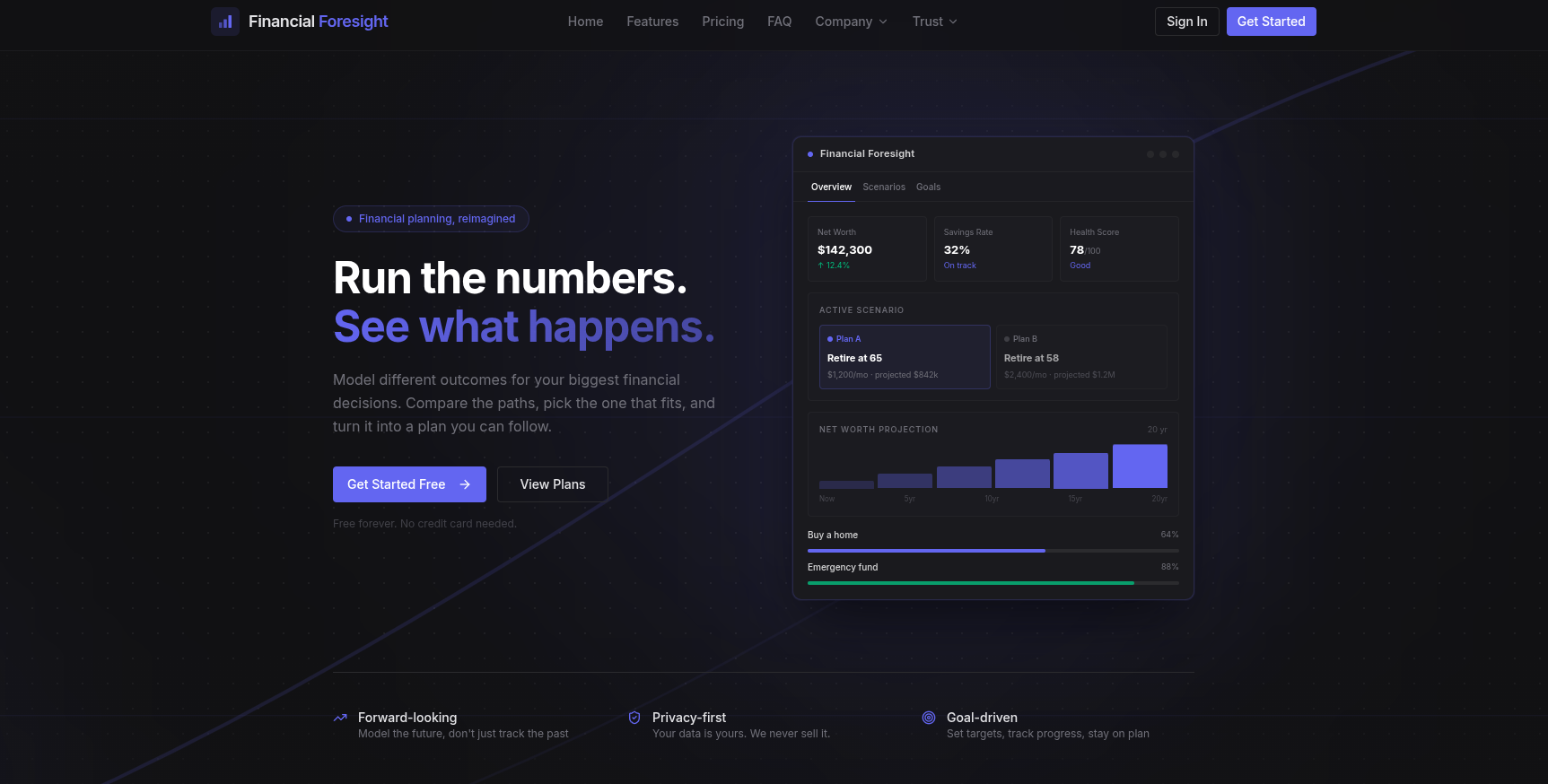Image resolution: width=1548 pixels, height=784 pixels.
Task: Open the Goals tab in dashboard
Action: coord(928,187)
